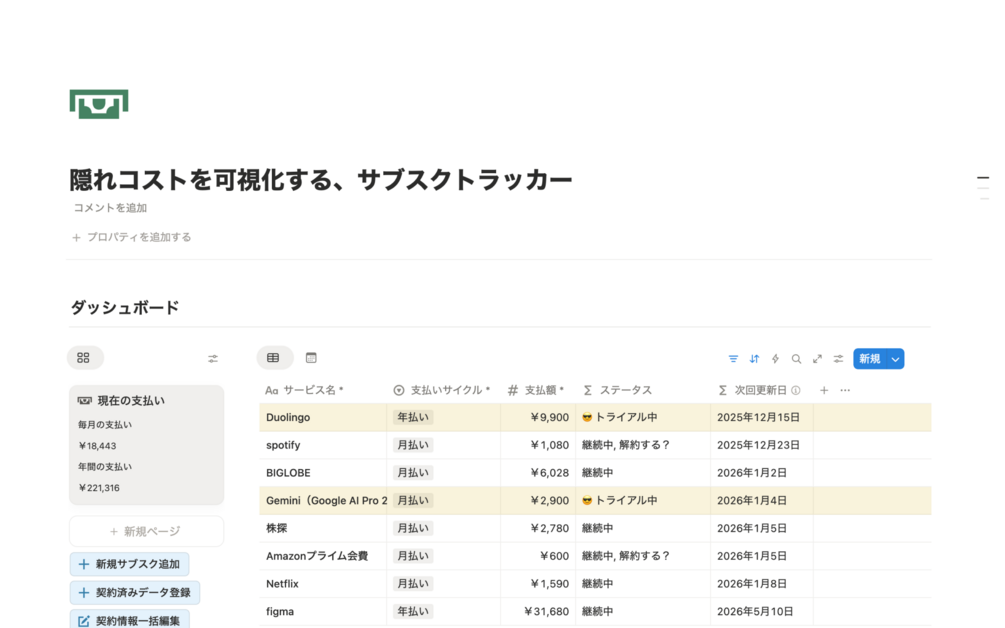Image resolution: width=1005 pixels, height=628 pixels.
Task: Select the table view tab
Action: click(x=274, y=358)
